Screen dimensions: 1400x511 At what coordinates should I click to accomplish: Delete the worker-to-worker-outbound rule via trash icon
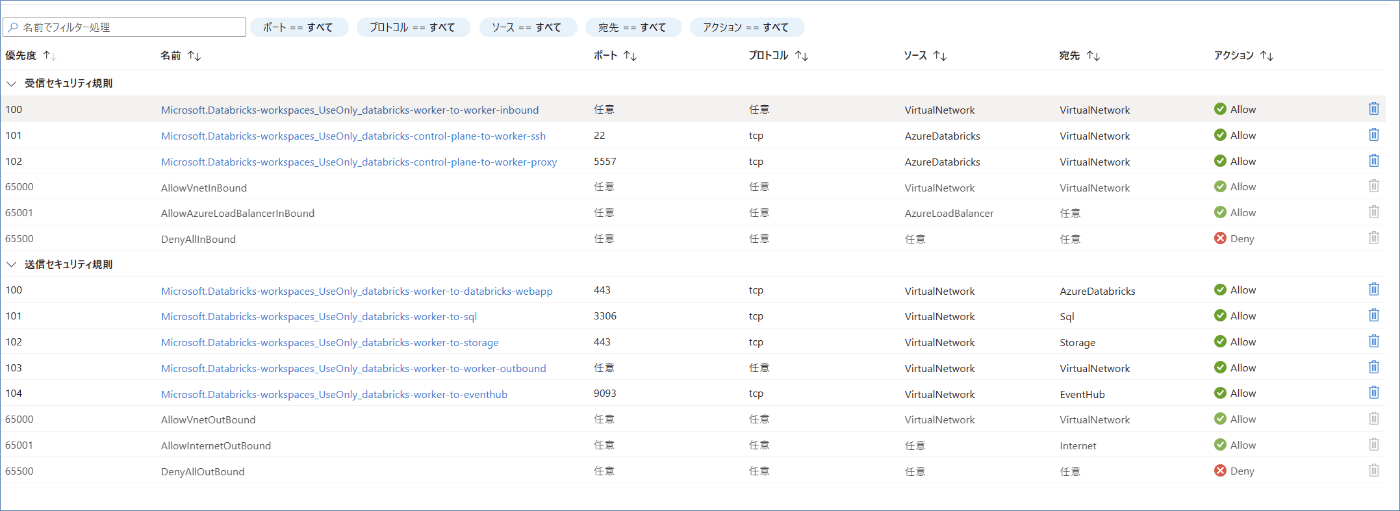point(1374,368)
